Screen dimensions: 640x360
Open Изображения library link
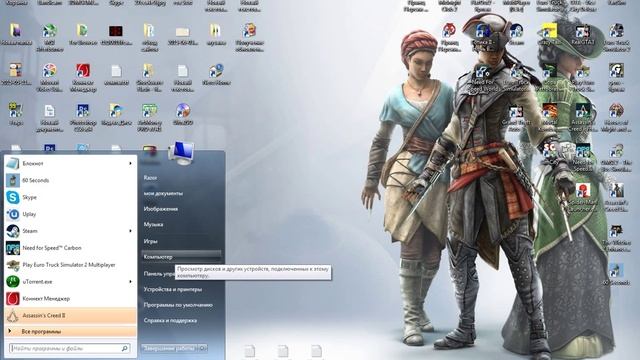pos(161,209)
